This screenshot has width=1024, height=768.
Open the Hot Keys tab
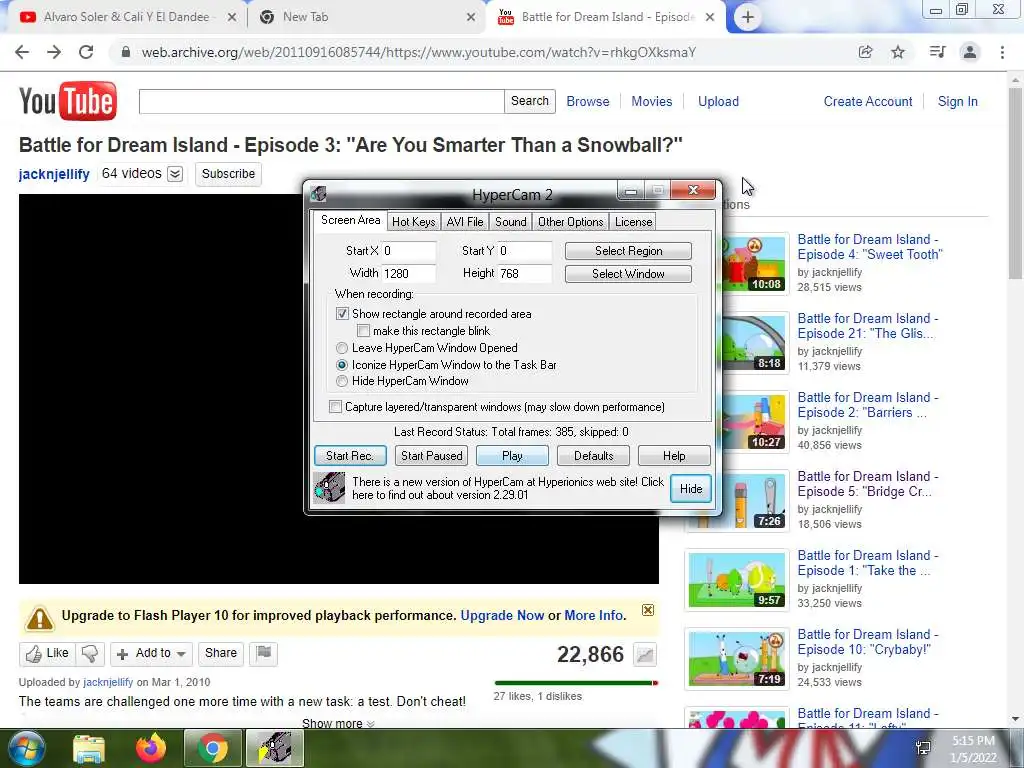(413, 222)
